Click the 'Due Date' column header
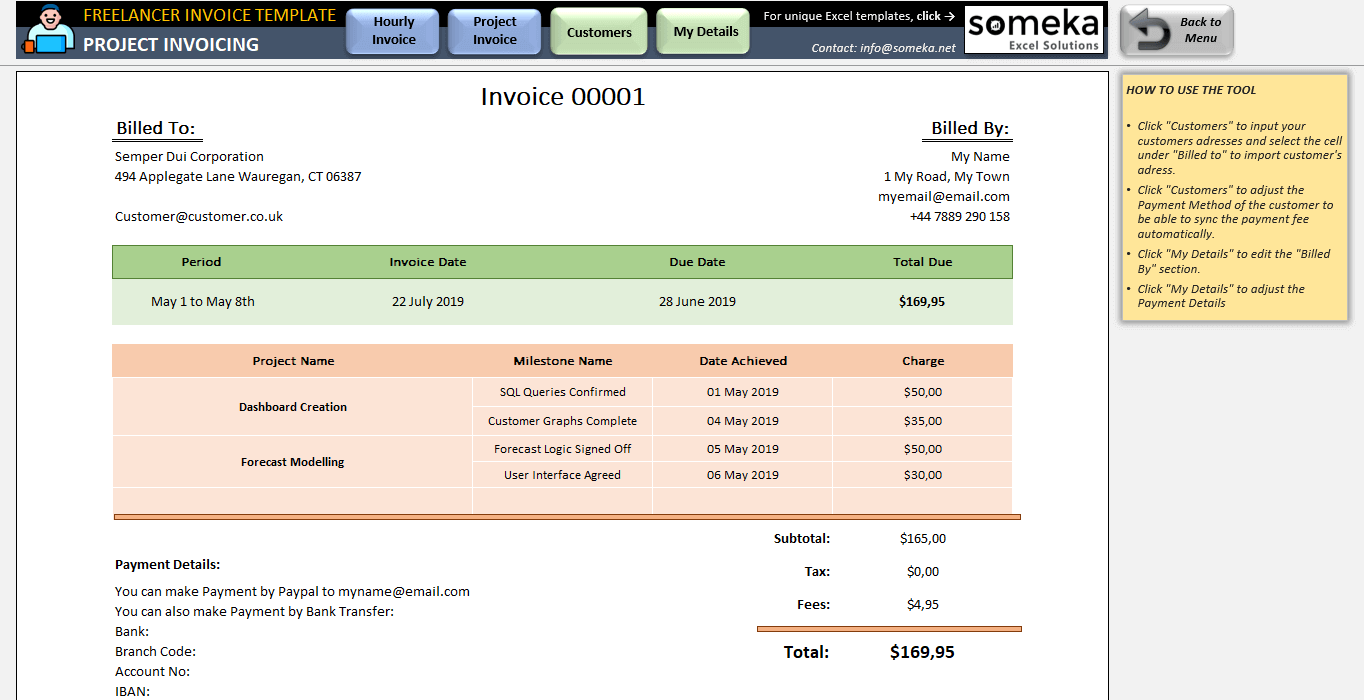This screenshot has height=700, width=1364. click(x=697, y=262)
